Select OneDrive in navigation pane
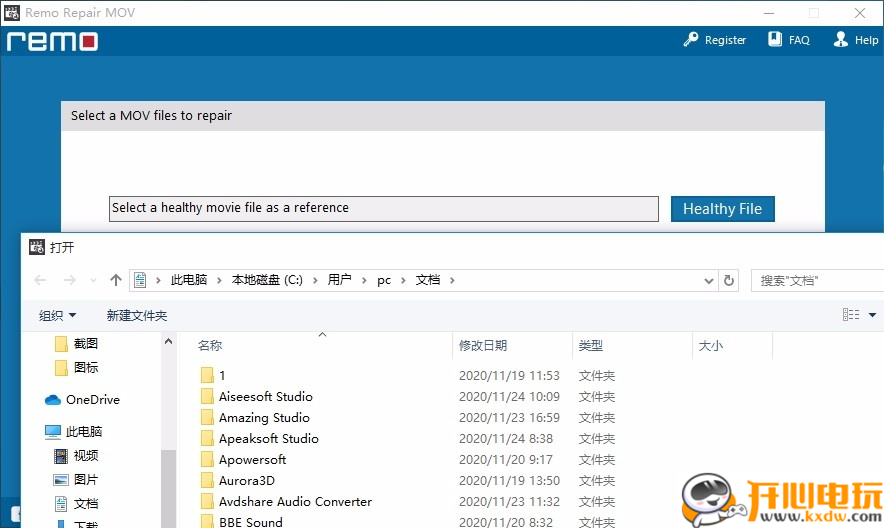The height and width of the screenshot is (528, 884). pos(92,400)
